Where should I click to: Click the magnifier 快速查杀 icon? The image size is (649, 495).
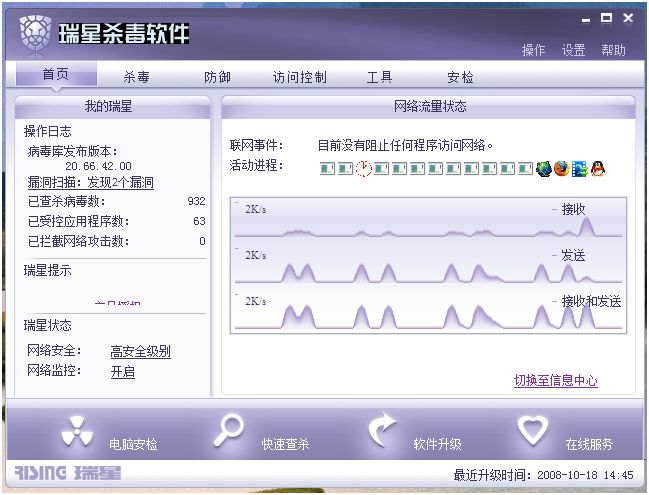click(x=228, y=430)
